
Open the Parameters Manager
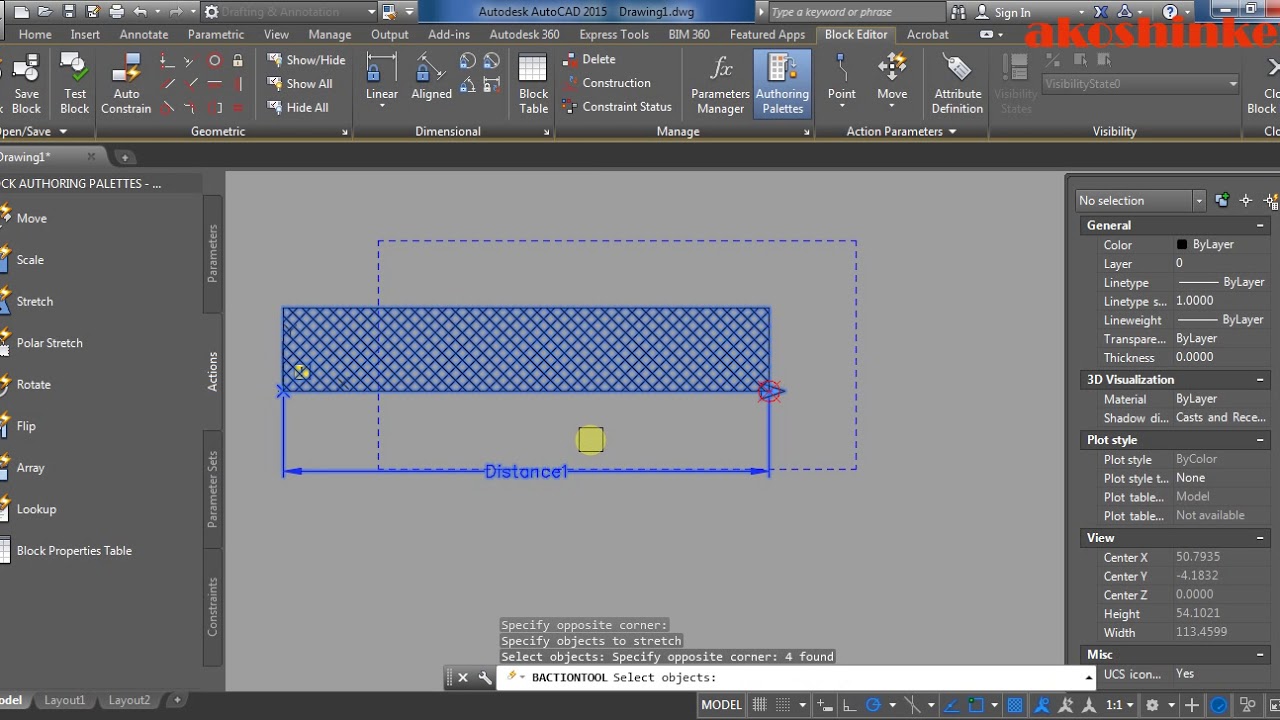pos(720,84)
